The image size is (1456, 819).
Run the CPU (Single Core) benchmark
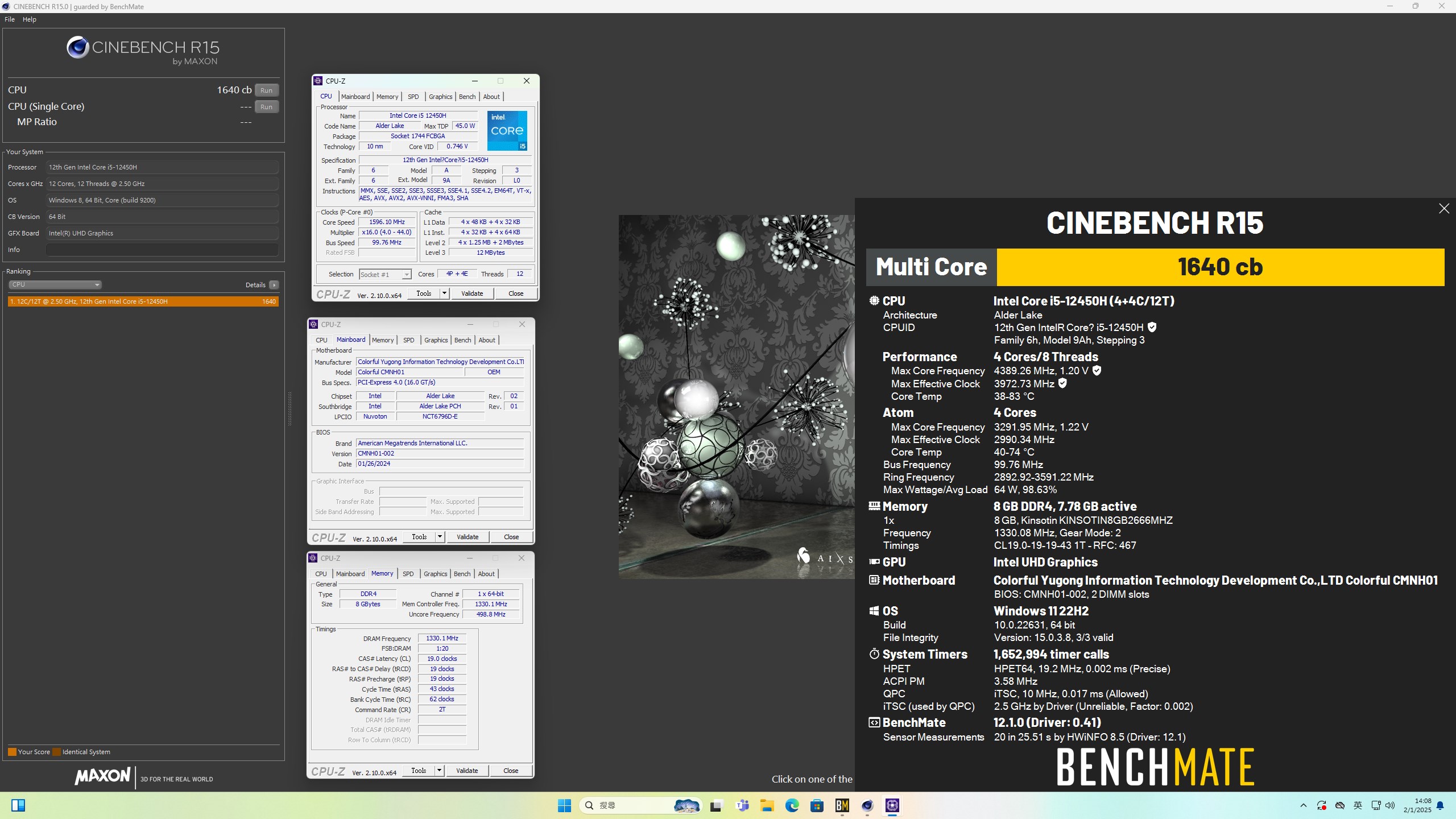[266, 107]
